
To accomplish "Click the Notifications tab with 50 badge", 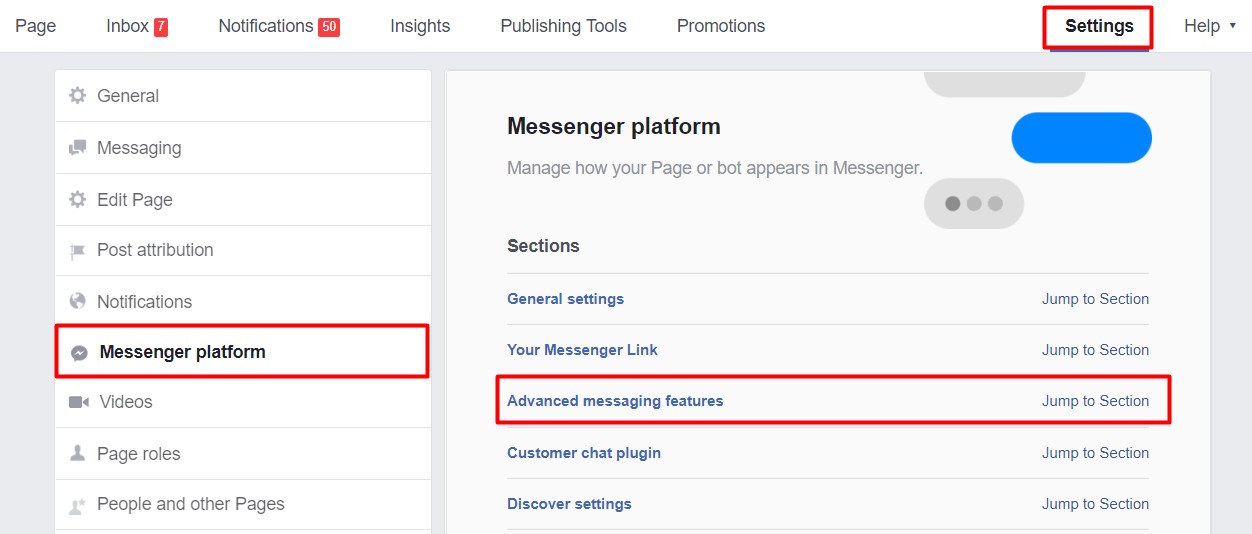I will (x=279, y=26).
